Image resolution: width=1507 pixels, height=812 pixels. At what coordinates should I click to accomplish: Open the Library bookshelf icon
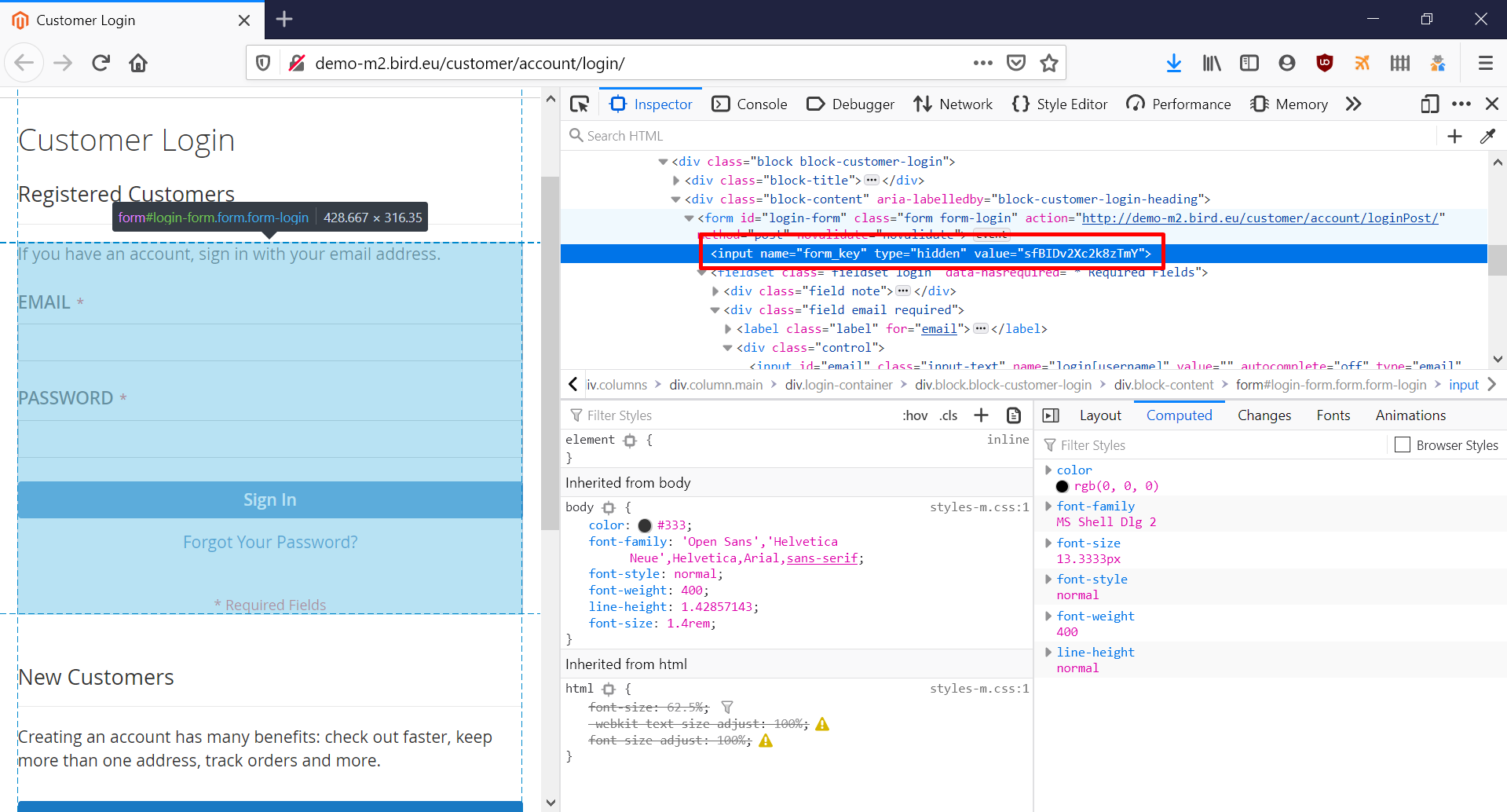(x=1212, y=63)
